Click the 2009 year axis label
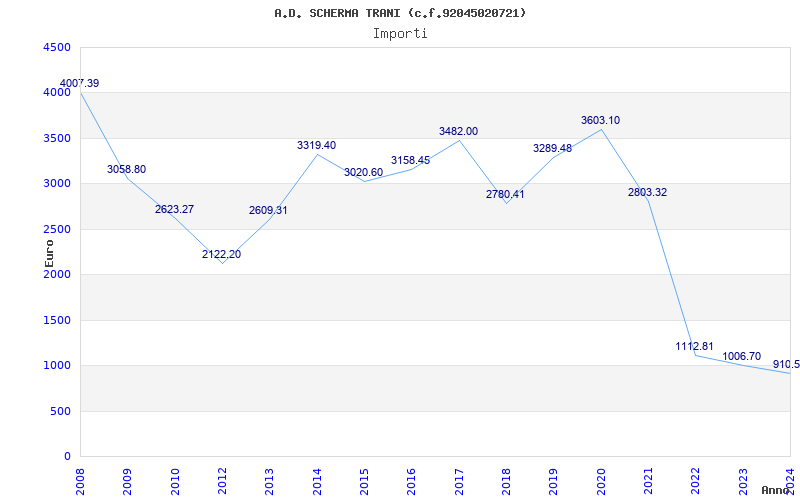The width and height of the screenshot is (800, 500). click(127, 481)
